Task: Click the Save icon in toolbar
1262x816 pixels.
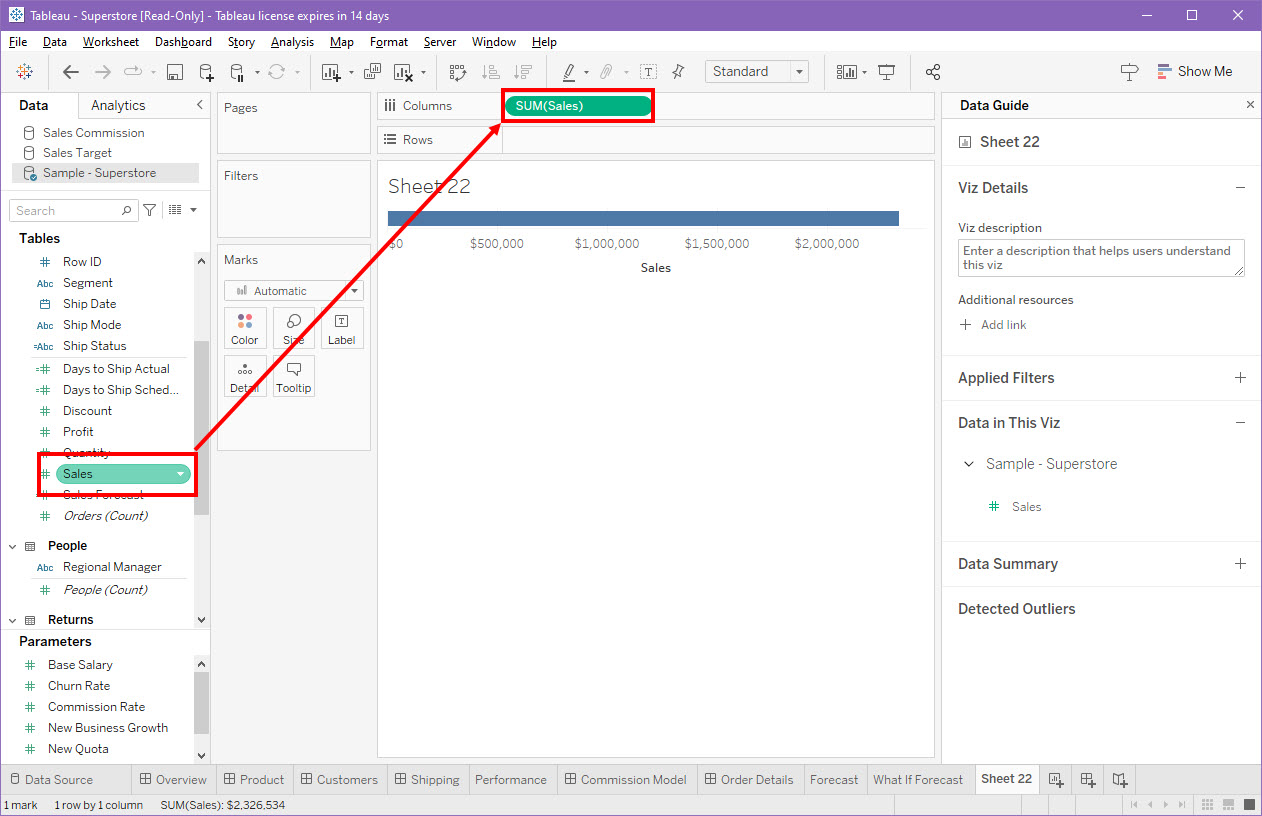Action: coord(175,72)
